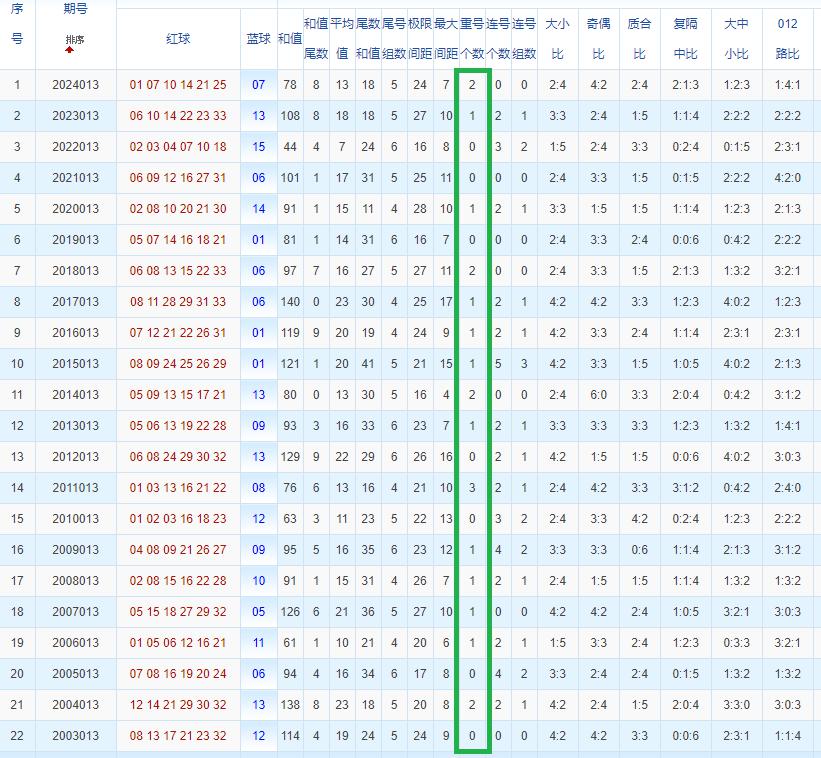Screen dimensions: 821x758
Task: Select issue number 2024013
Action: tap(76, 85)
